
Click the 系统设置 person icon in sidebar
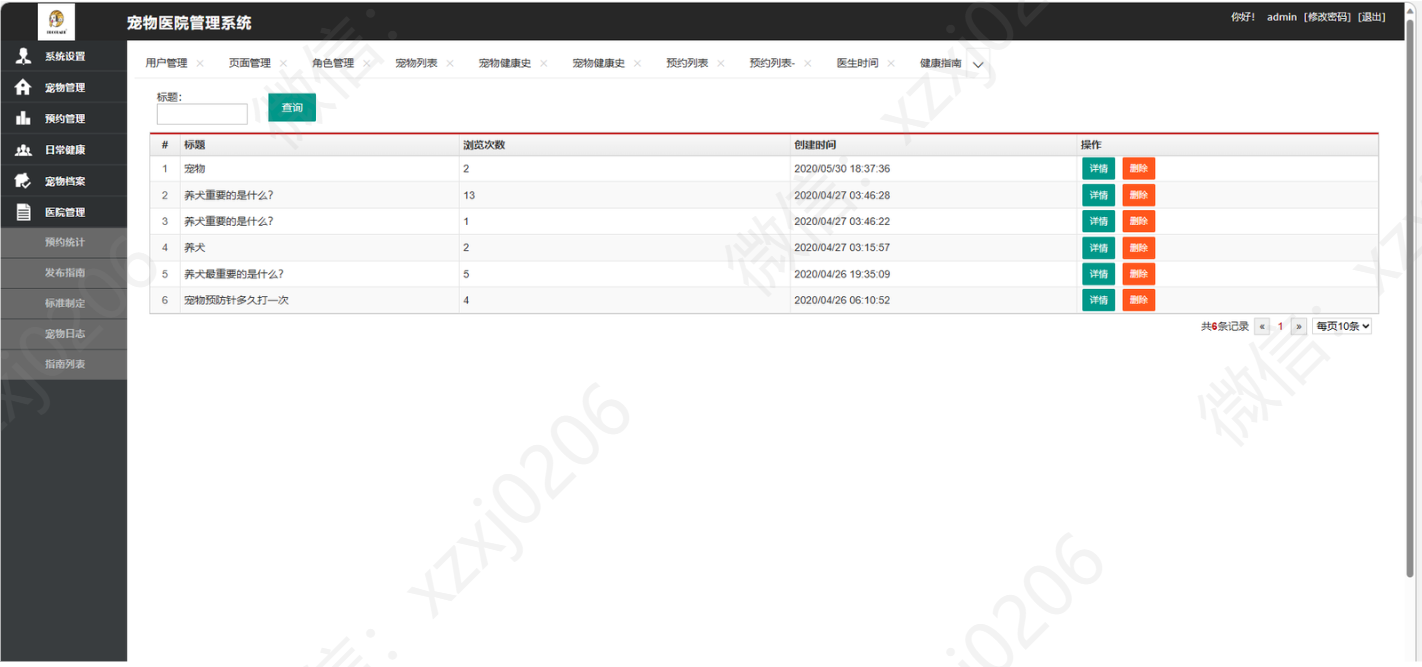[x=24, y=56]
